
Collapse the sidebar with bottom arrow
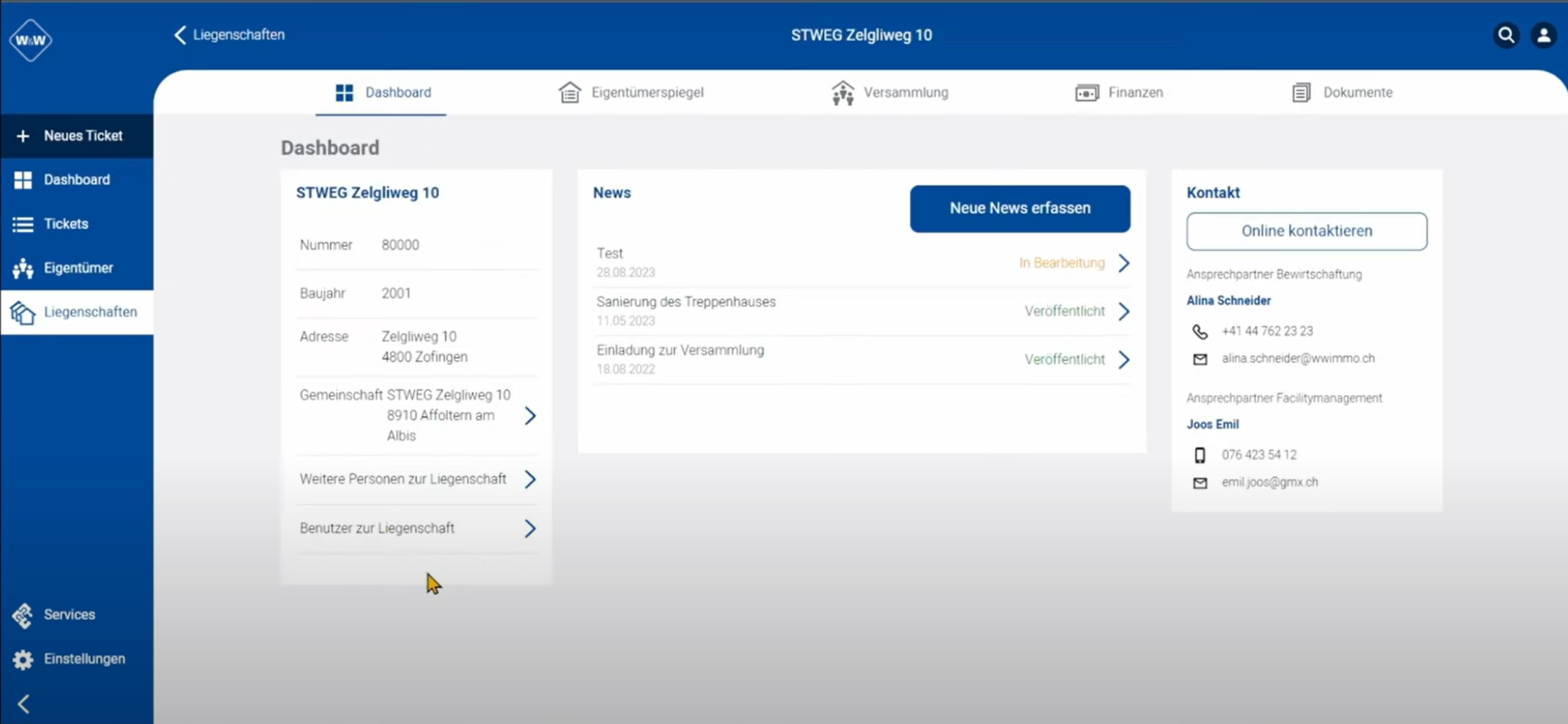click(24, 704)
